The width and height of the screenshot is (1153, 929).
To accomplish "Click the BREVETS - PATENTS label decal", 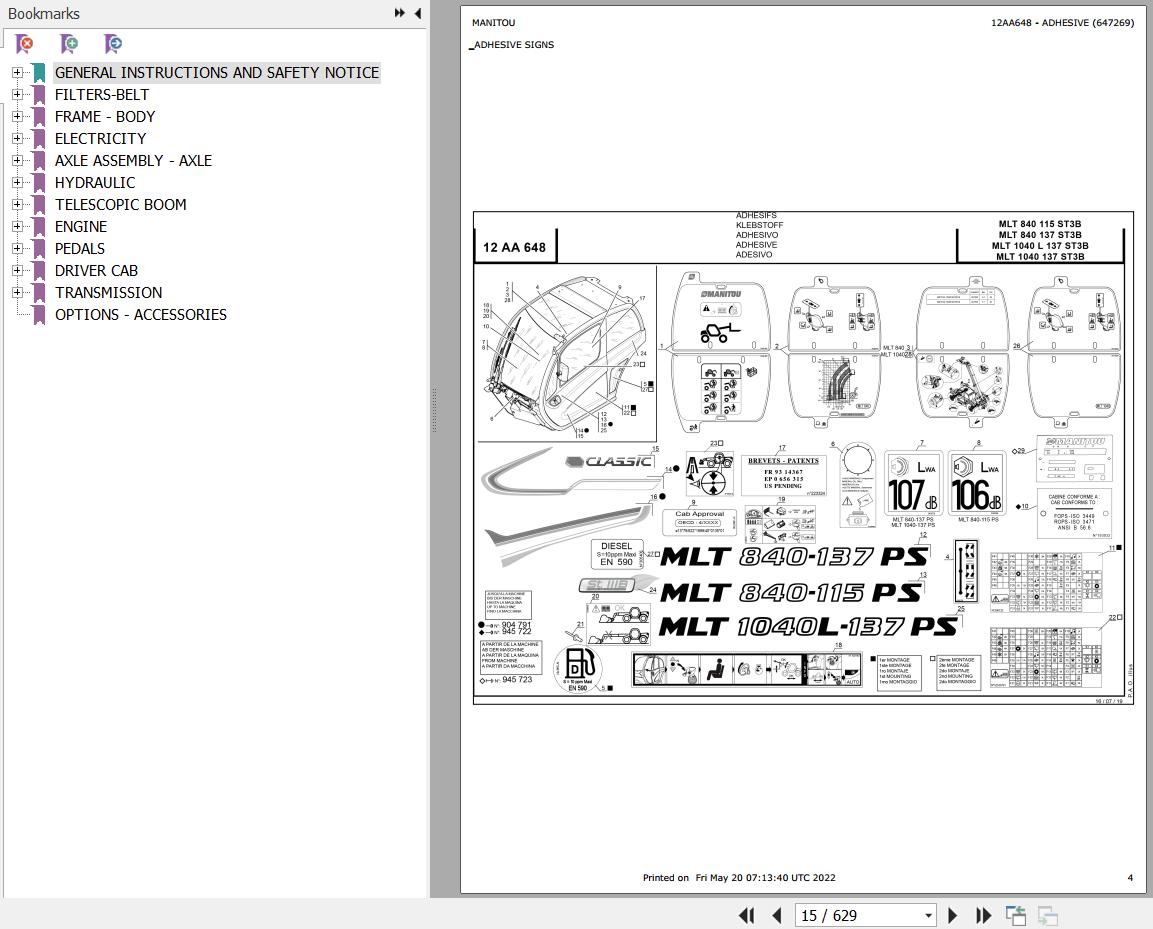I will (x=783, y=475).
